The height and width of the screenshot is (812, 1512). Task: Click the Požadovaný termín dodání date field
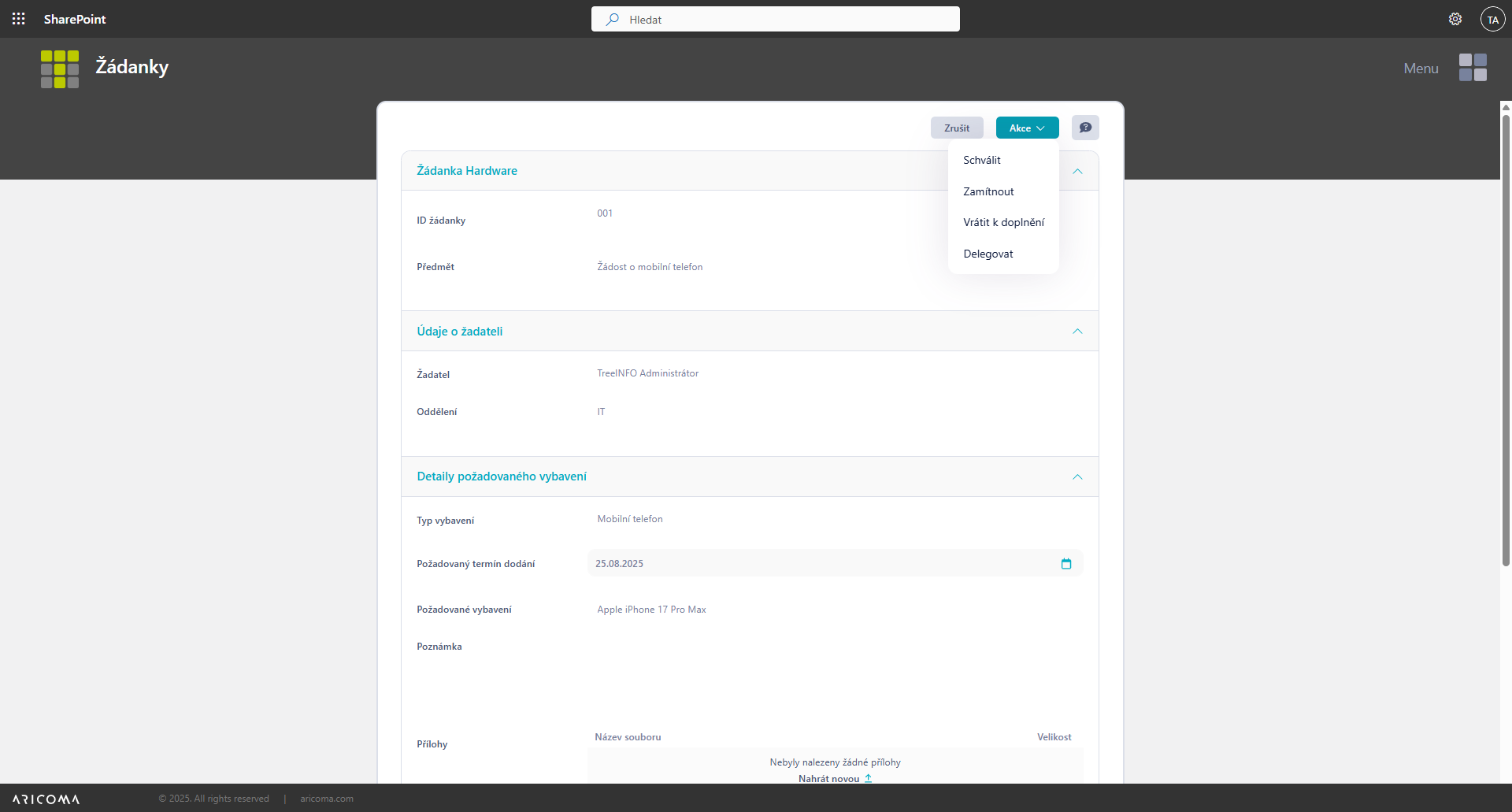(819, 564)
